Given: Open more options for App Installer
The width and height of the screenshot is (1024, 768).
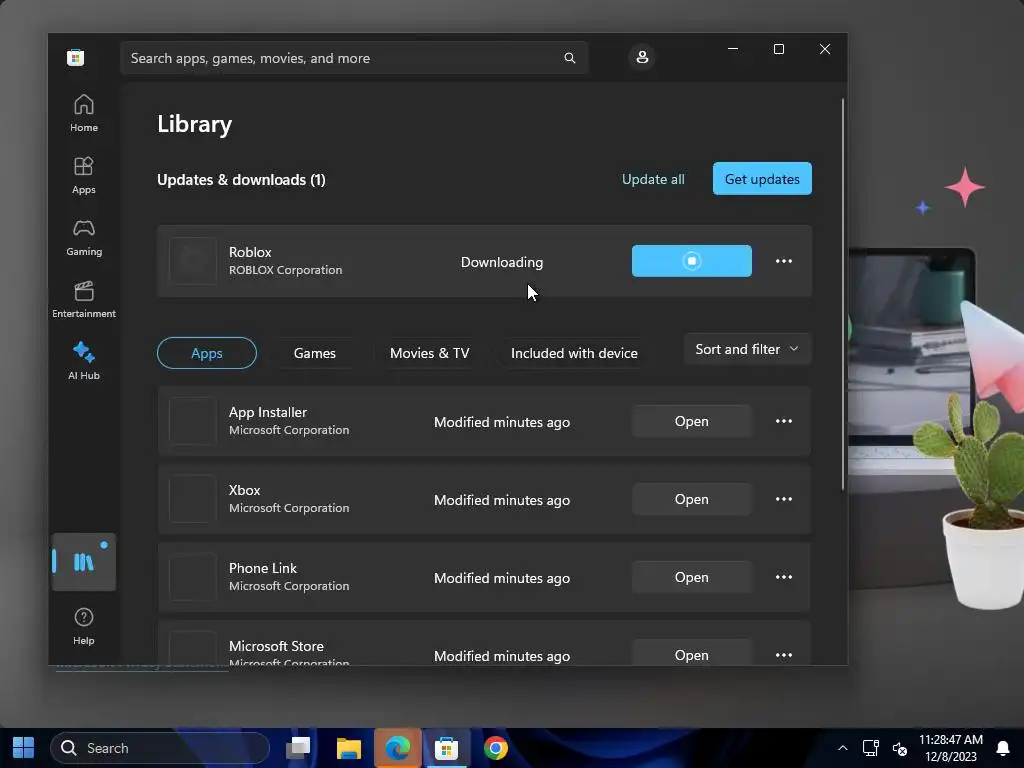Looking at the screenshot, I should tap(784, 421).
